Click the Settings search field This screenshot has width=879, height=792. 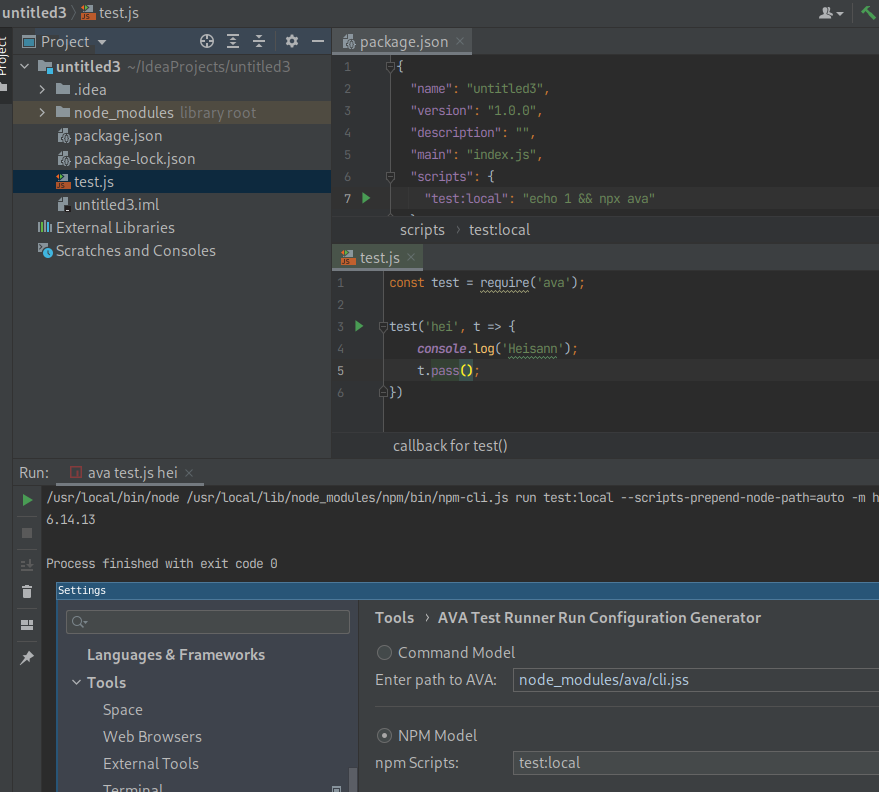[208, 622]
